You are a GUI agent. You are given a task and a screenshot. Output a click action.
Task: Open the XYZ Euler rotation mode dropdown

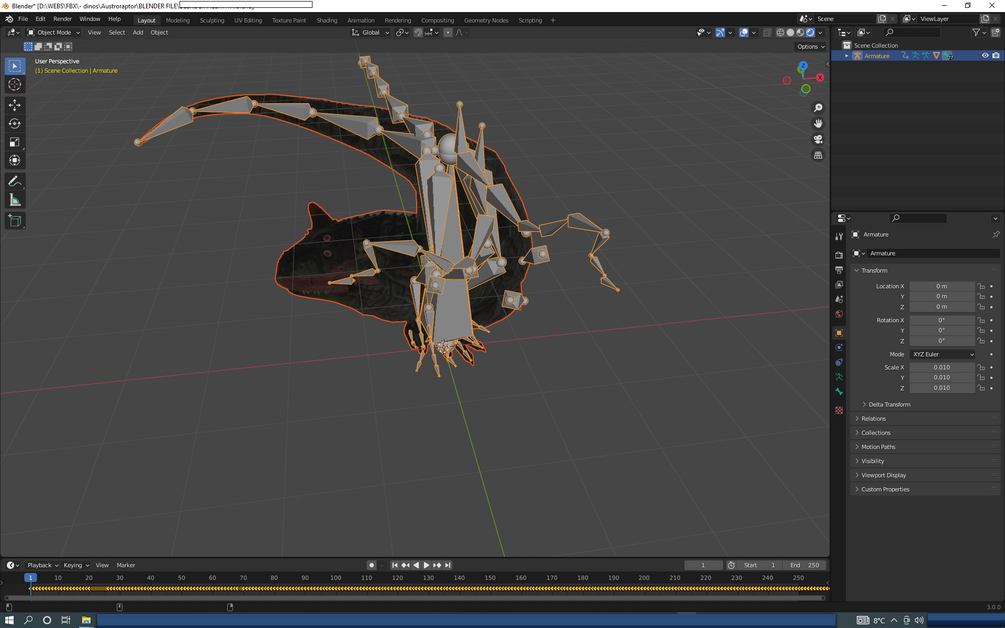[942, 354]
